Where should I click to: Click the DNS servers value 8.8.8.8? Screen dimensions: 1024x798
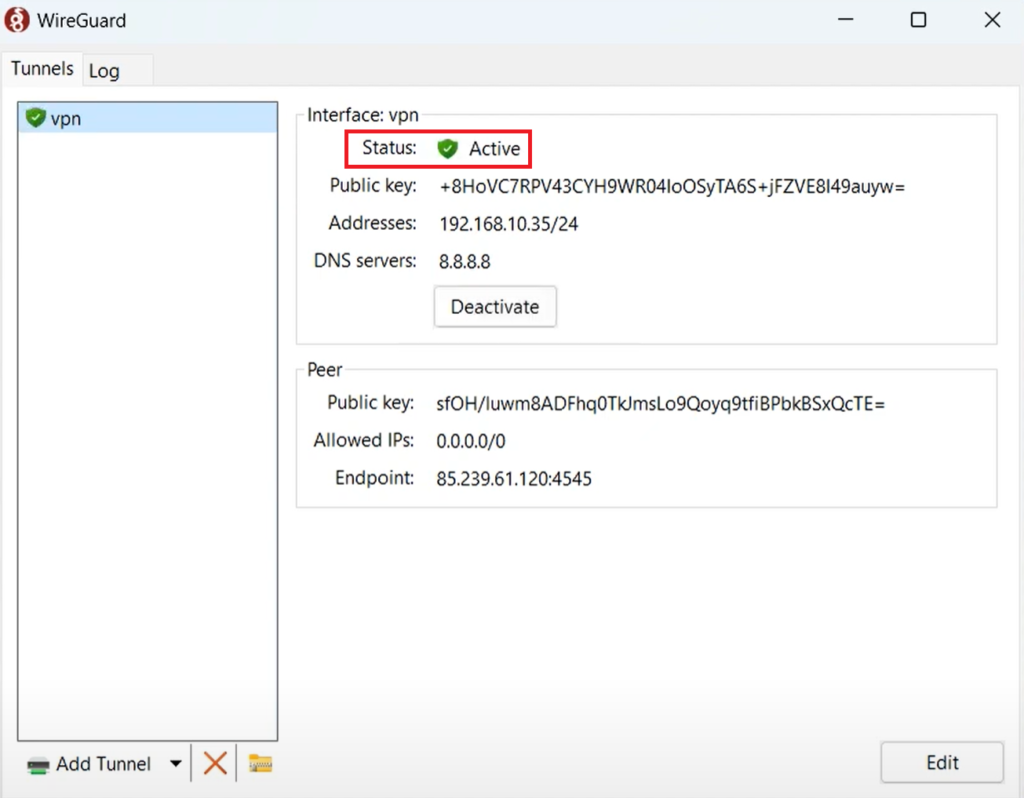464,261
